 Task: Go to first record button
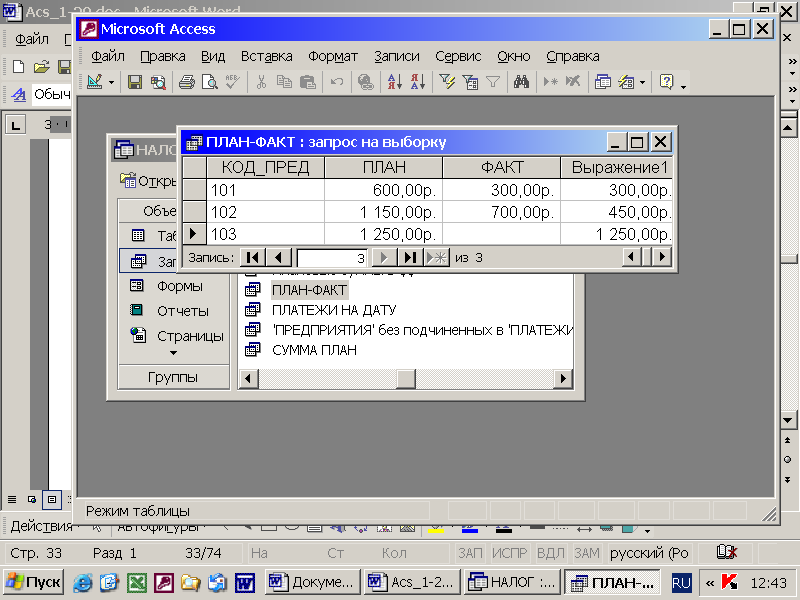(x=253, y=258)
